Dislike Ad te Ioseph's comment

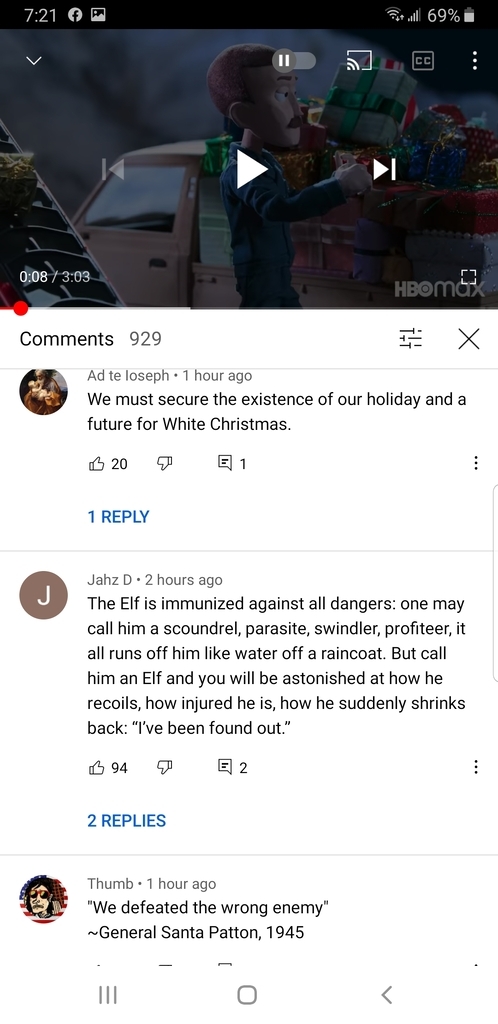pos(164,464)
